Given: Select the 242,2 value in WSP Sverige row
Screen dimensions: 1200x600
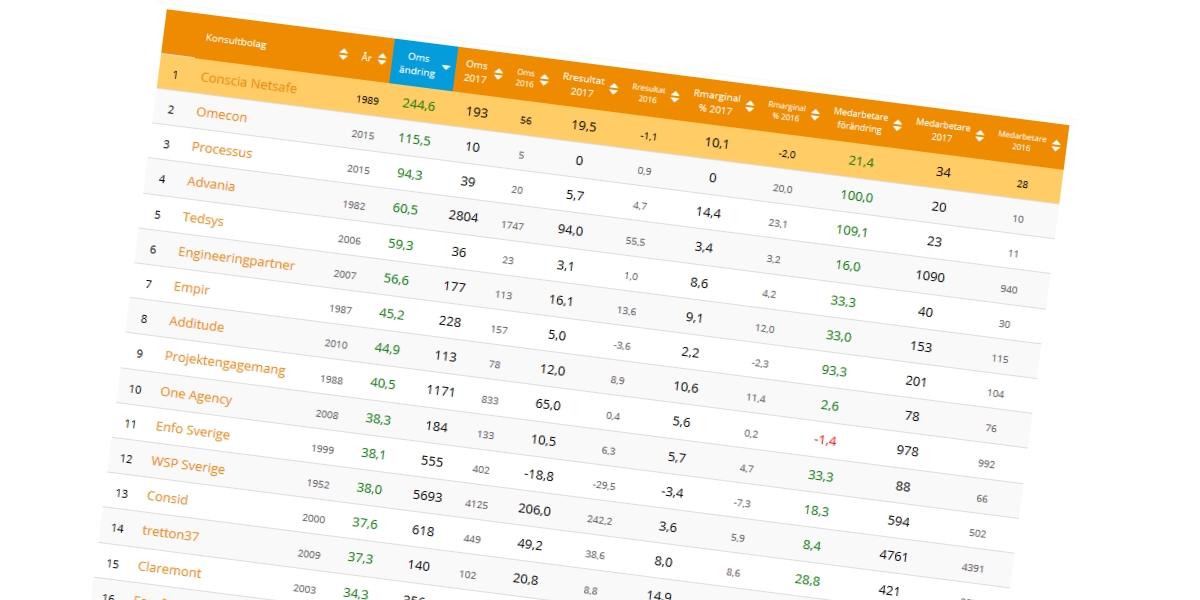Looking at the screenshot, I should pyautogui.click(x=600, y=520).
